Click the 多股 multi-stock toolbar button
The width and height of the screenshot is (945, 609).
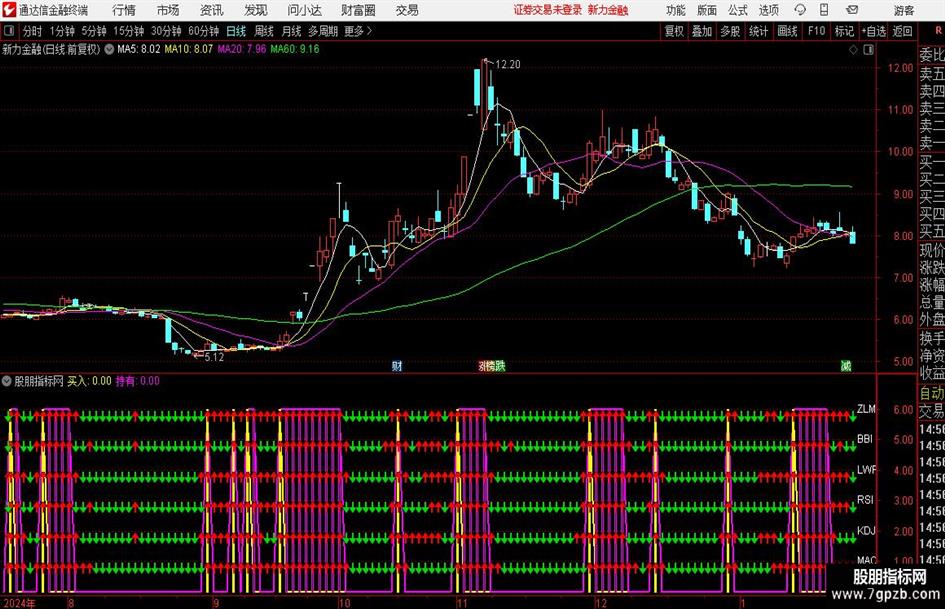[x=730, y=31]
